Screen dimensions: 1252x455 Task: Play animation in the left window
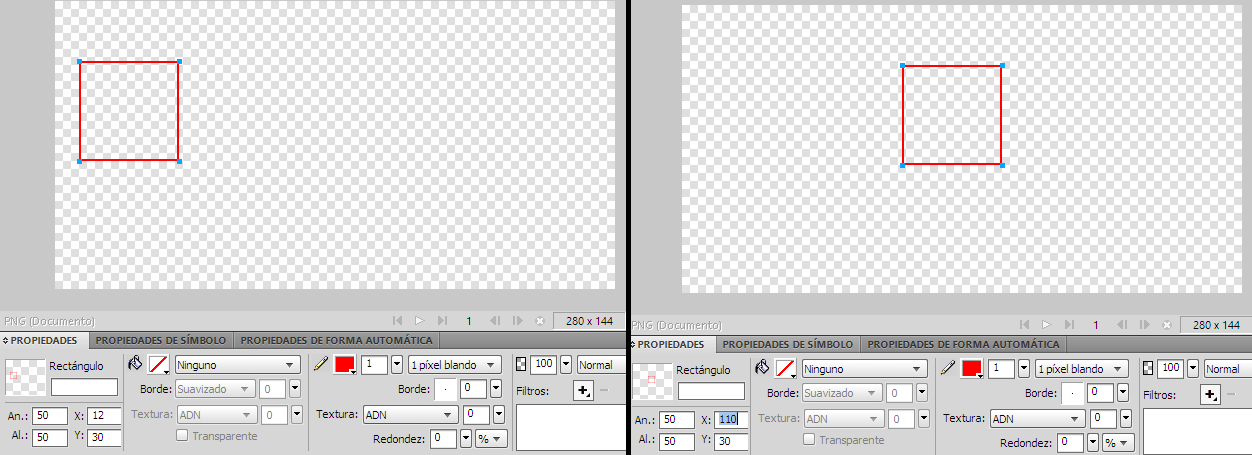(x=420, y=321)
